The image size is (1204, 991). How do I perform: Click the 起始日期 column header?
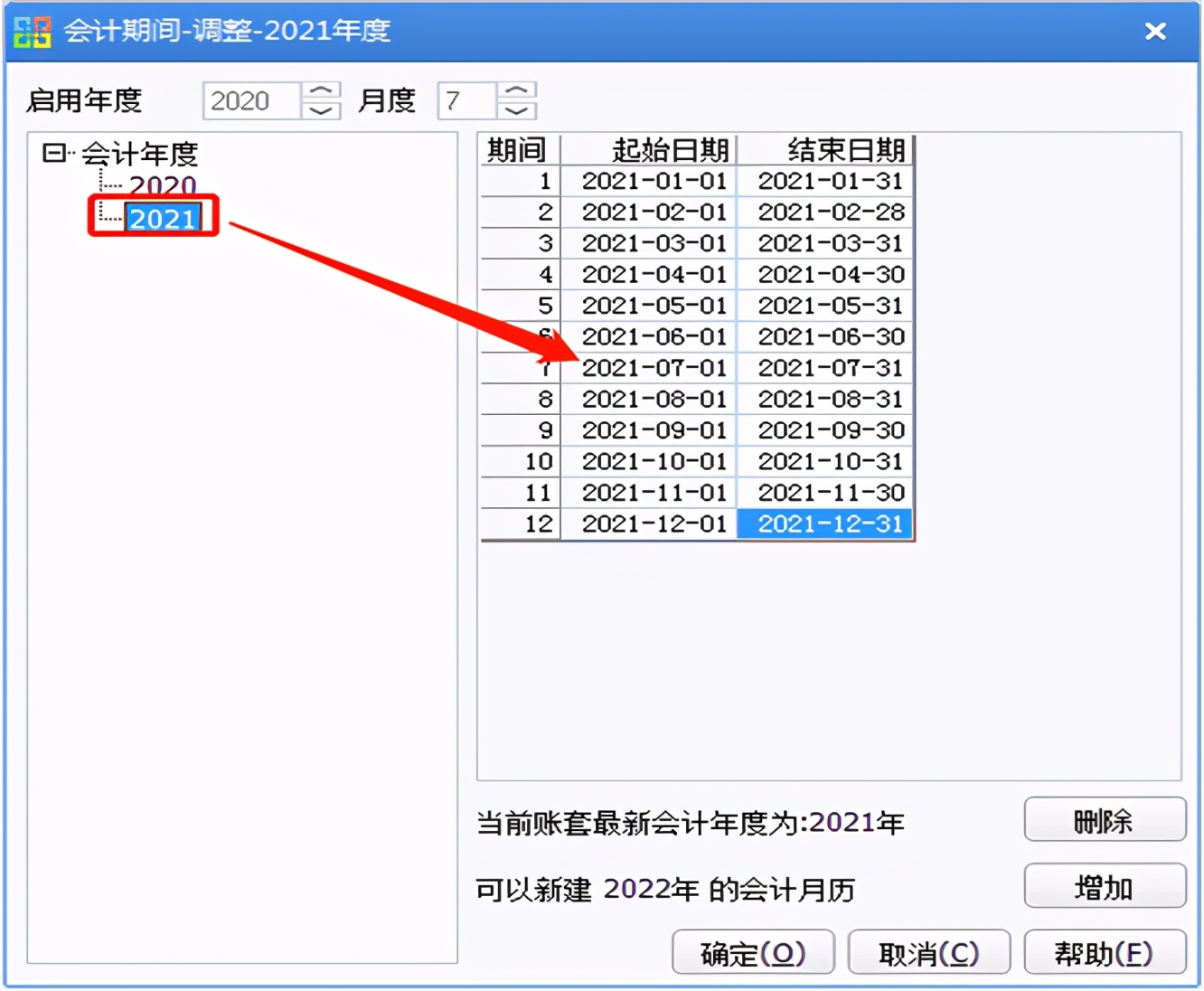click(649, 150)
